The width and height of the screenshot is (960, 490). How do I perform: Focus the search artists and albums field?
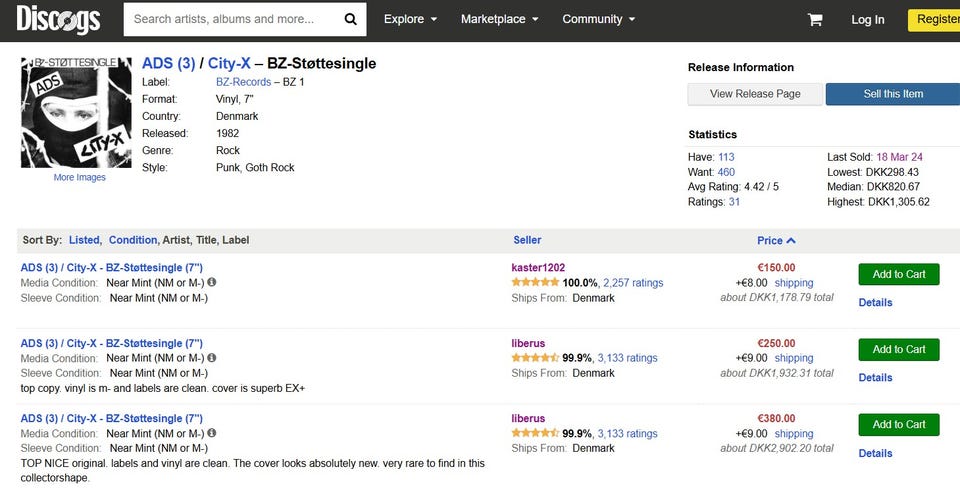(x=235, y=19)
